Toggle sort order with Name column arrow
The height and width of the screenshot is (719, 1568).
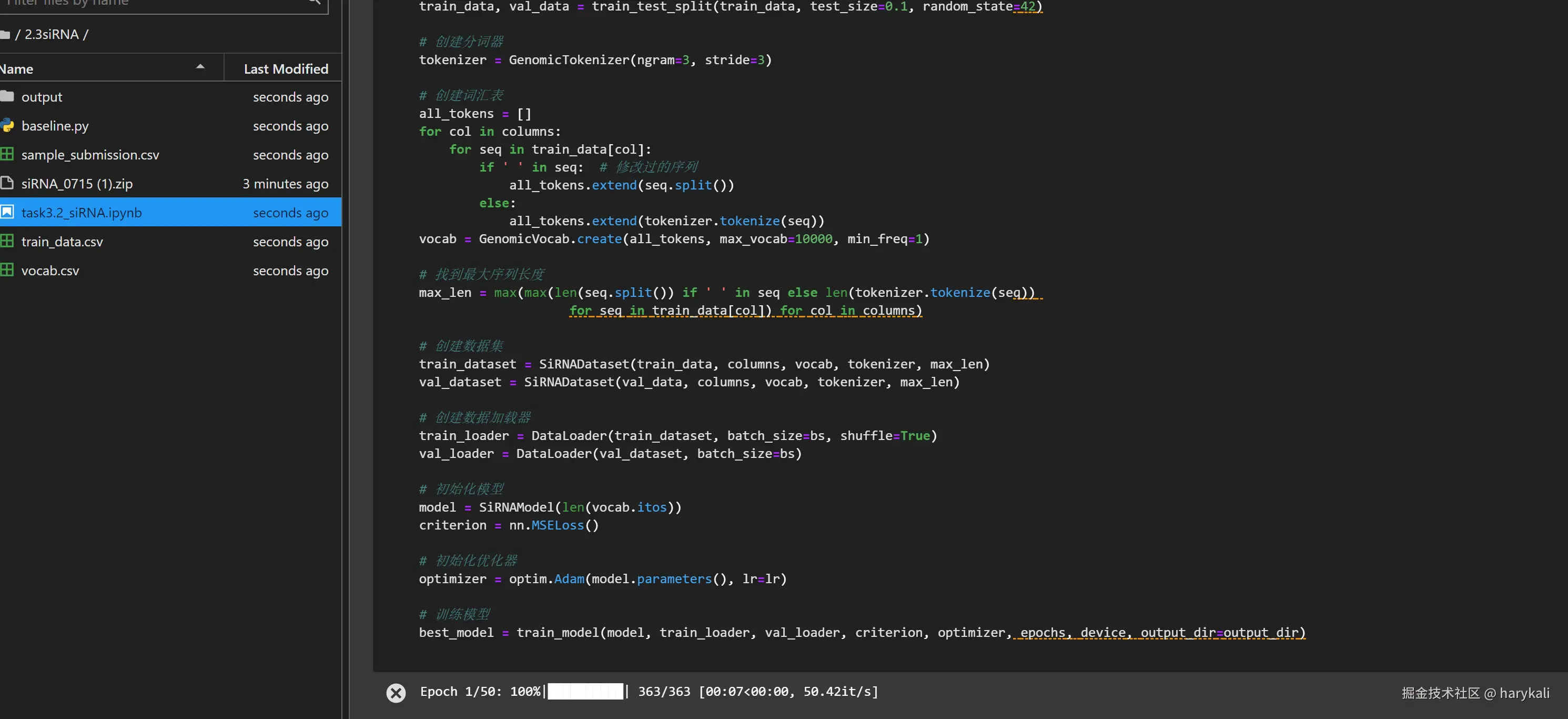coord(200,67)
